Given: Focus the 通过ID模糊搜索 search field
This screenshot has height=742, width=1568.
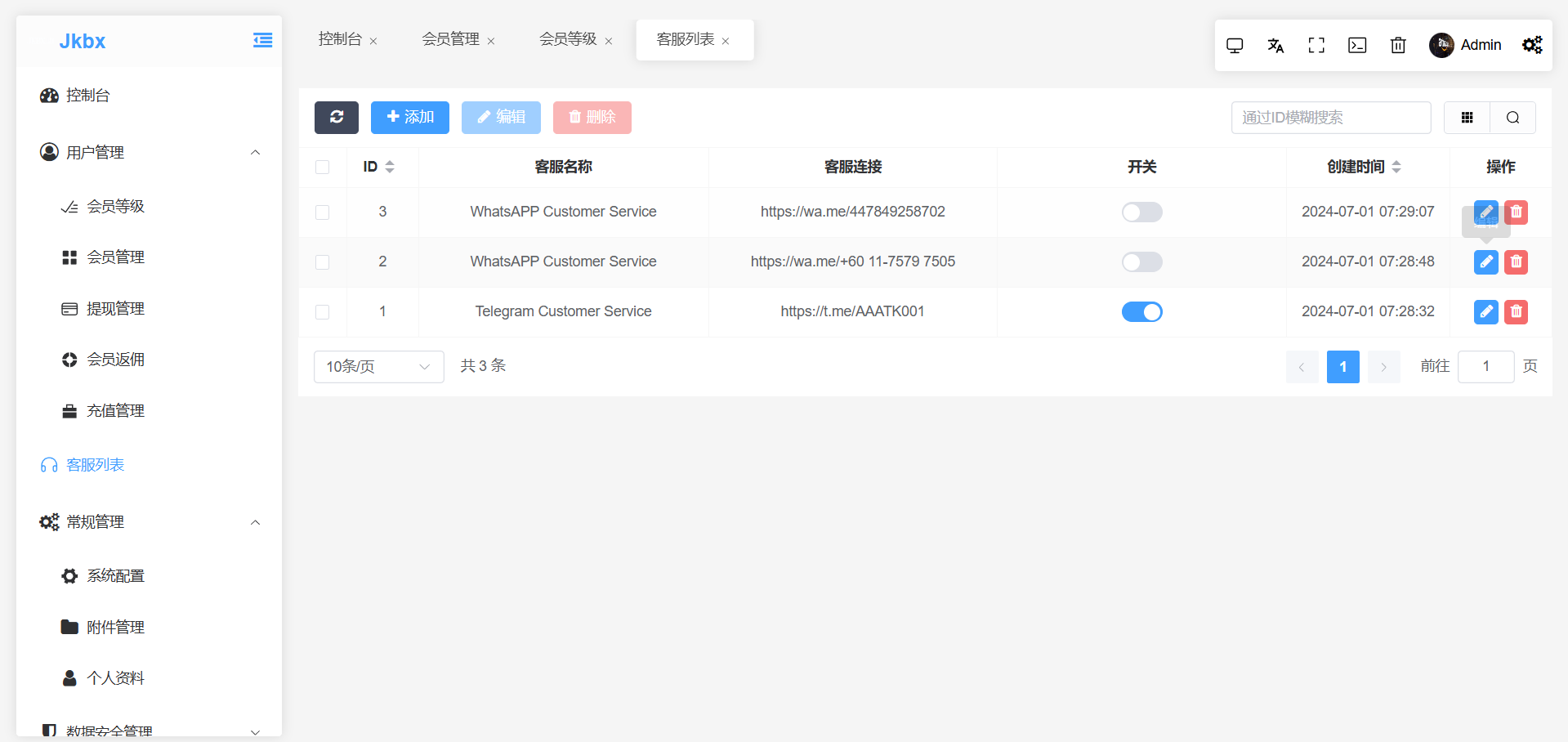Looking at the screenshot, I should point(1330,118).
